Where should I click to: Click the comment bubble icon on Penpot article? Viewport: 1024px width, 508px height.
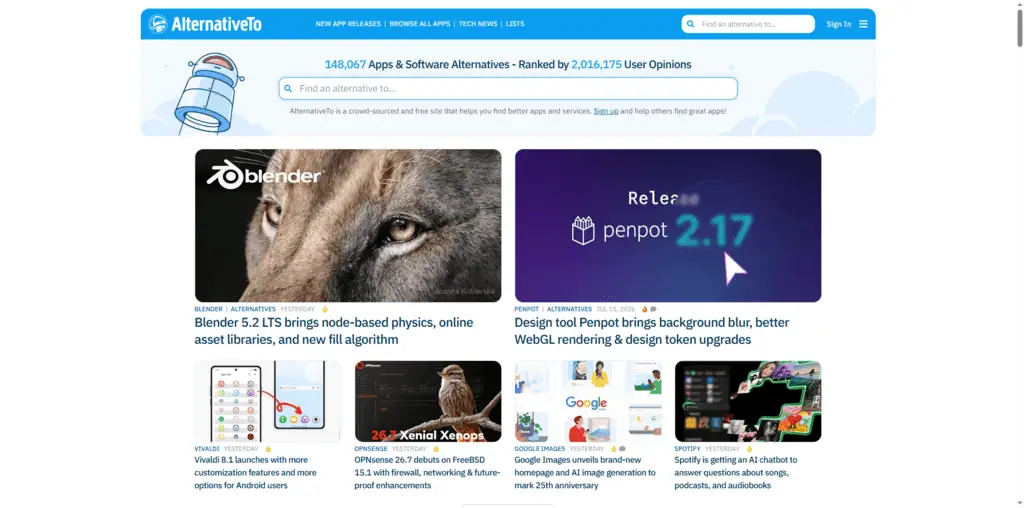coord(653,310)
